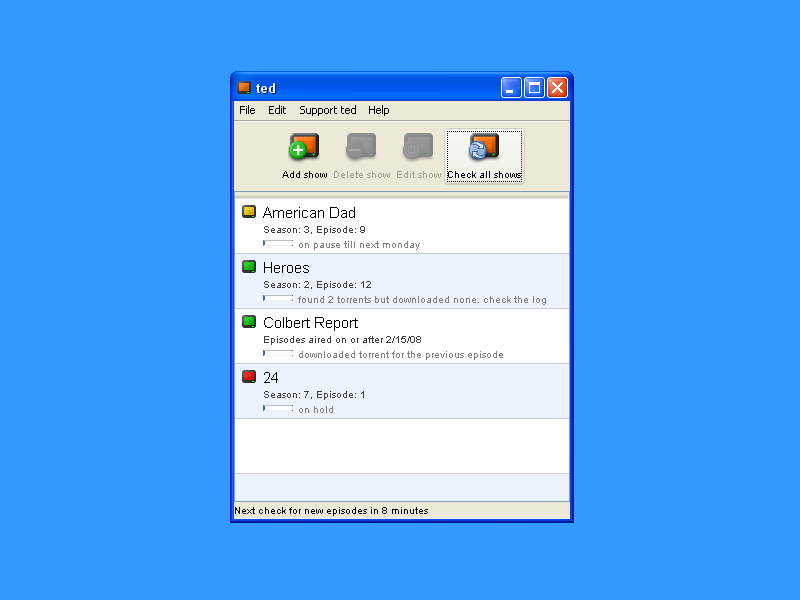Select the show titled 24

click(x=270, y=378)
